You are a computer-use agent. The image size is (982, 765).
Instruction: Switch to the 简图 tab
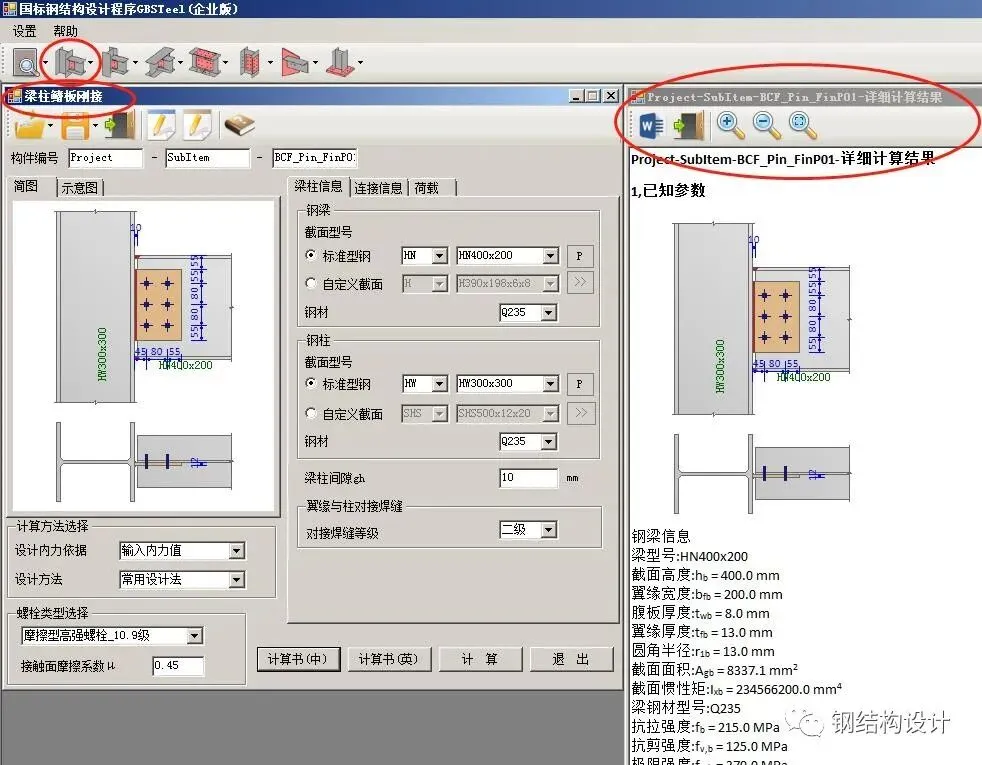[26, 186]
